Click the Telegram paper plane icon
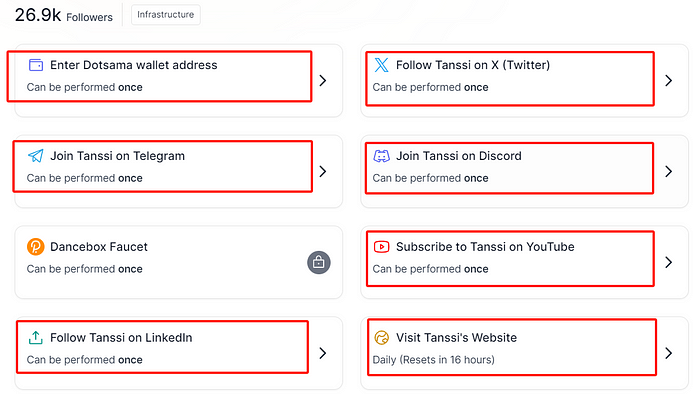The image size is (700, 402). point(36,156)
